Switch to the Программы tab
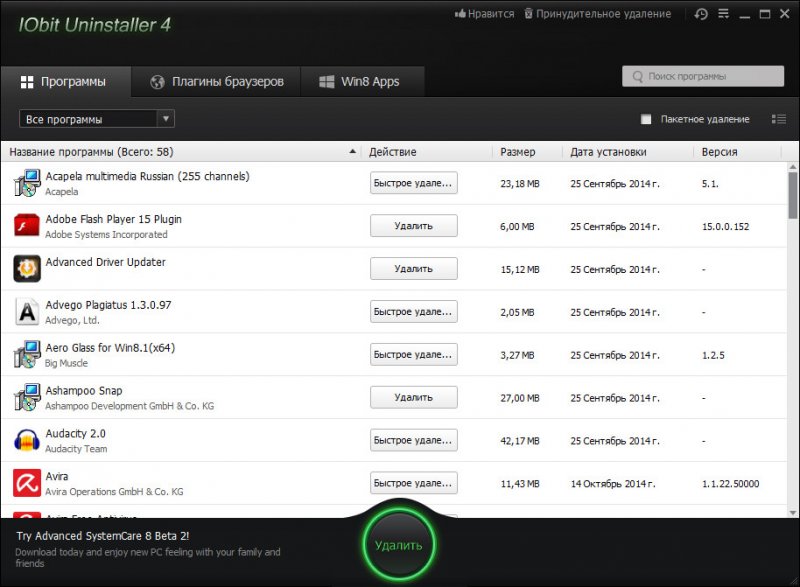Image resolution: width=800 pixels, height=587 pixels. click(x=66, y=82)
